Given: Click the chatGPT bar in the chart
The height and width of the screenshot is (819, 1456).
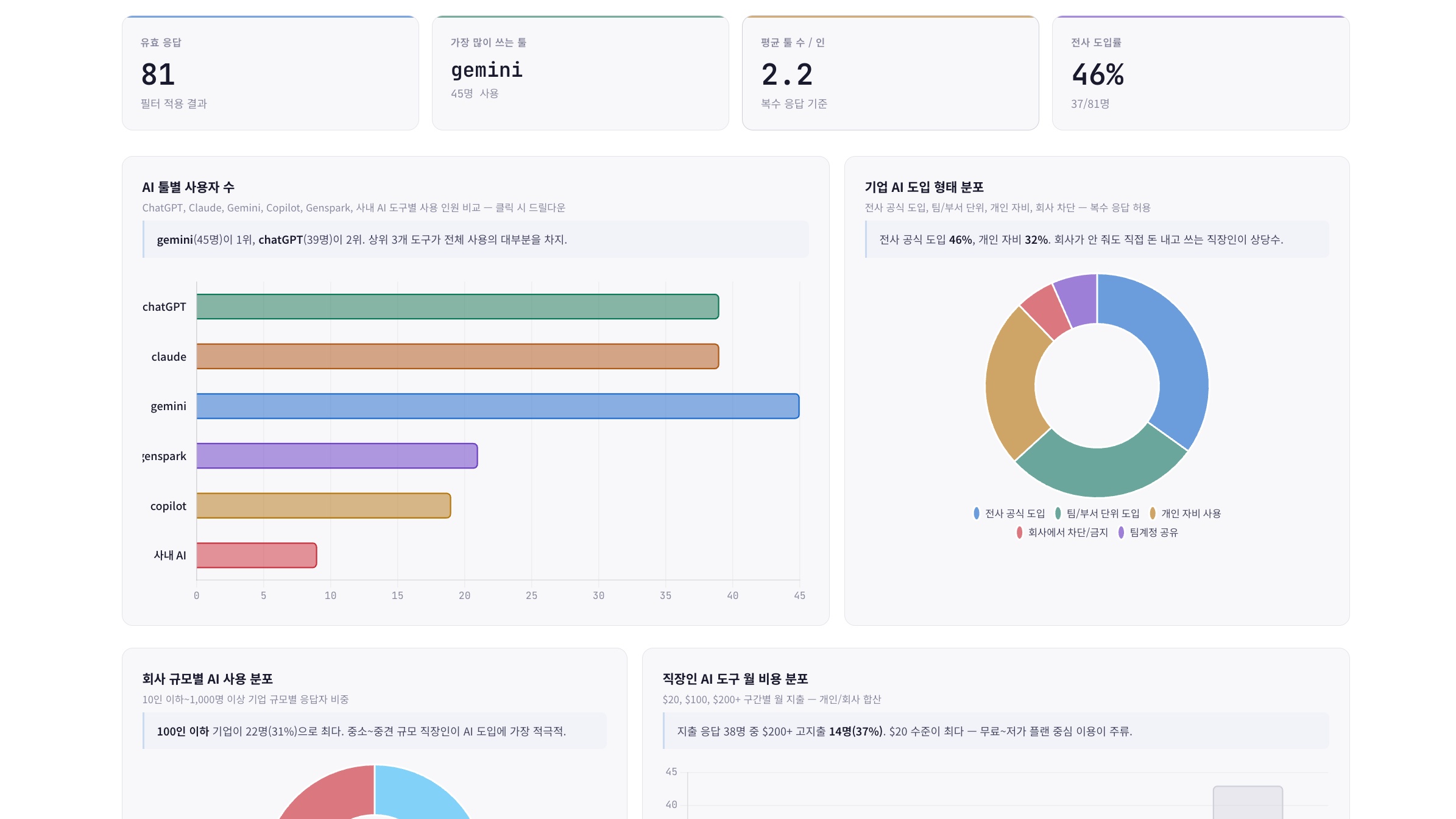Looking at the screenshot, I should tap(458, 307).
